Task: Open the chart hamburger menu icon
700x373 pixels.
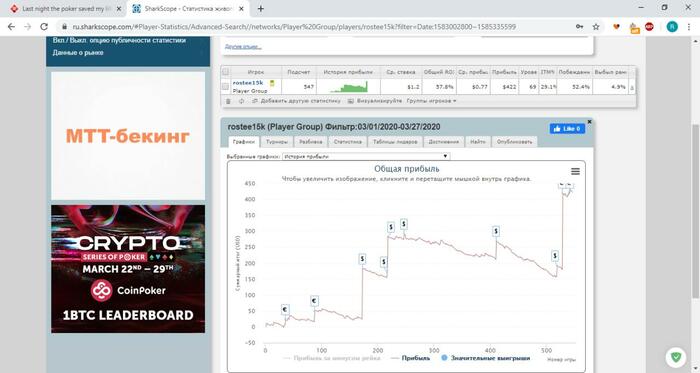Action: point(575,171)
